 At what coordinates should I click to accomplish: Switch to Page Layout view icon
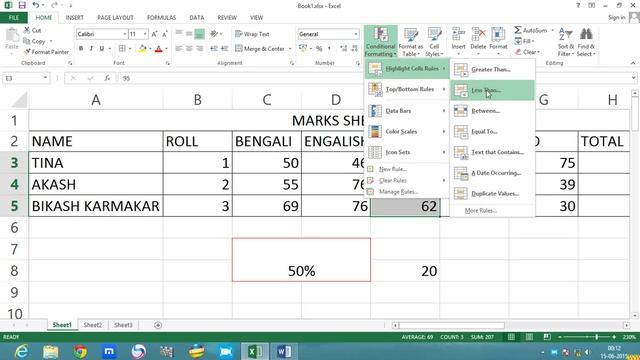(529, 337)
